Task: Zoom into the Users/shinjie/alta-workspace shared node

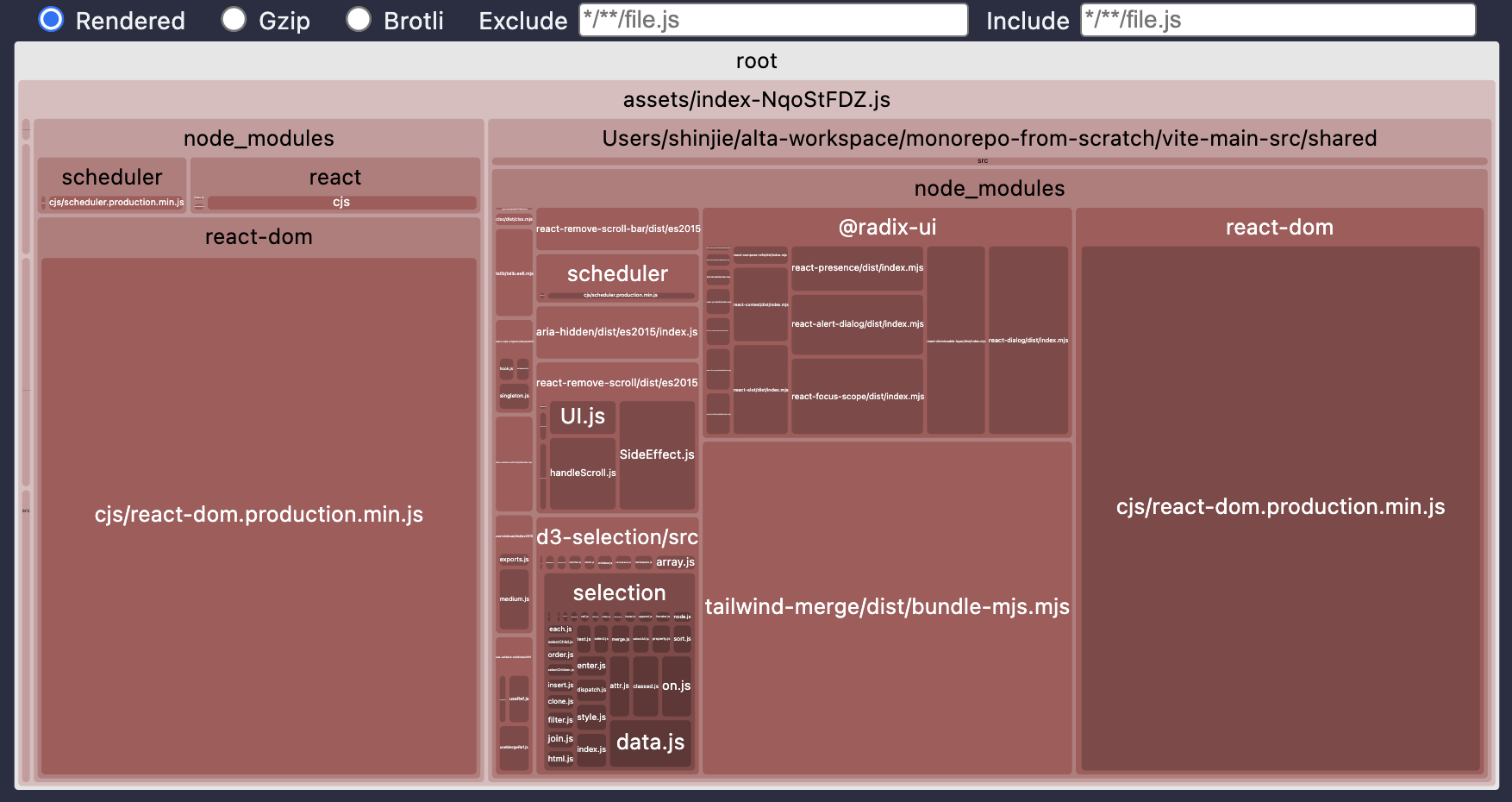Action: coord(989,138)
